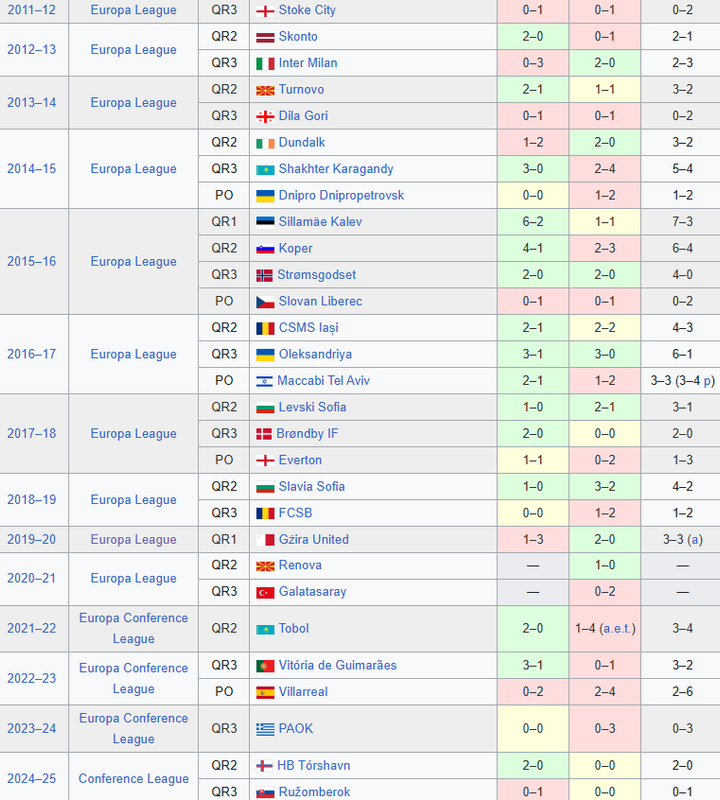
Task: Select the PO round cell in Everton row
Action: 224,460
